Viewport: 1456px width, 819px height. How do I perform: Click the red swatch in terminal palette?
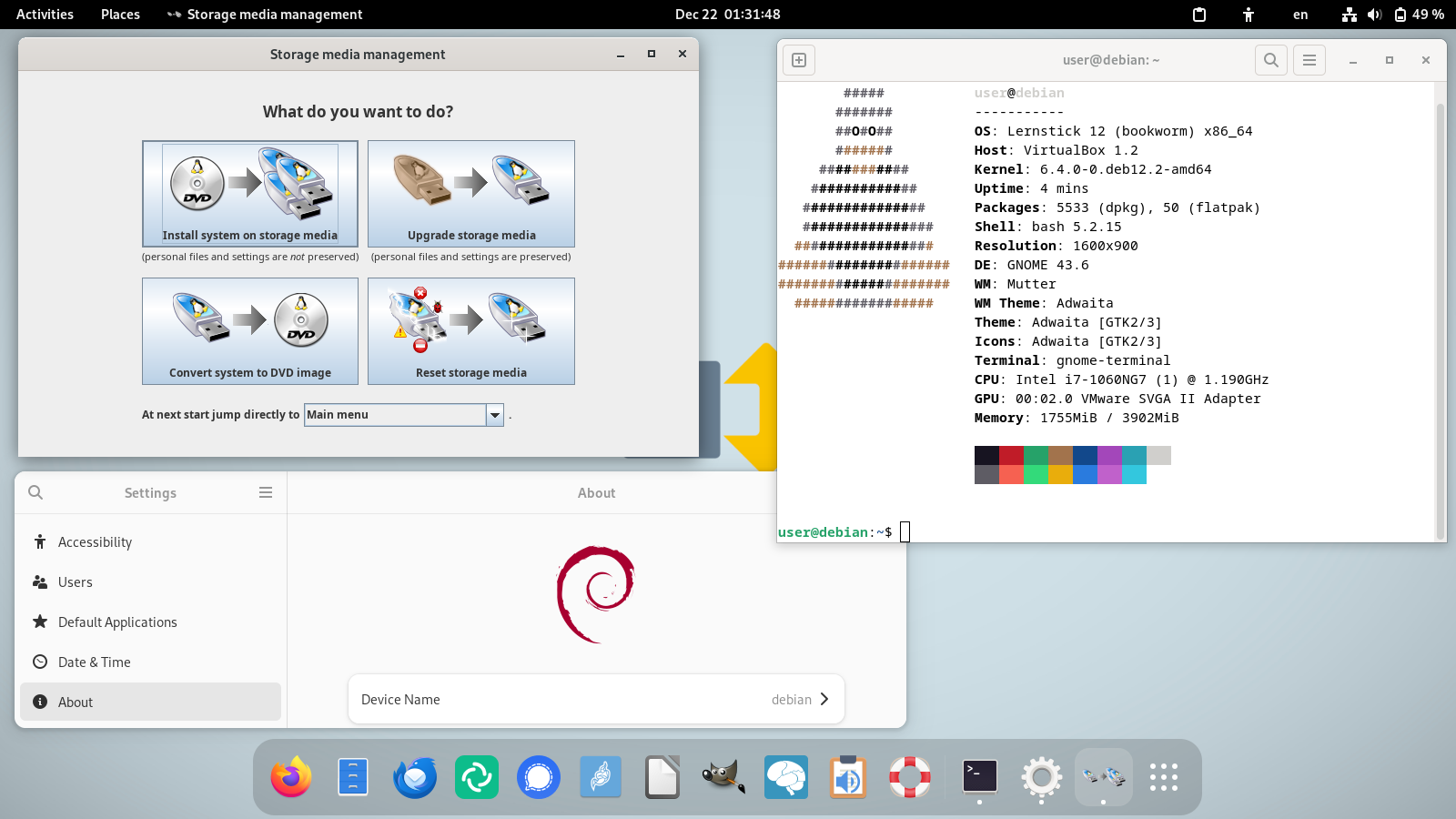click(1011, 455)
